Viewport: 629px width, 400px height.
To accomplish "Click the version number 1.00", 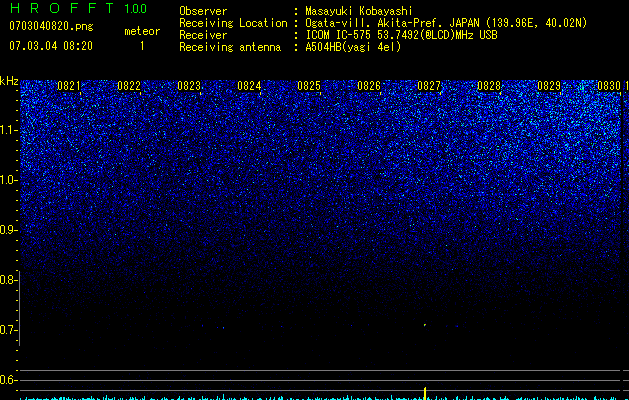I will [x=136, y=9].
